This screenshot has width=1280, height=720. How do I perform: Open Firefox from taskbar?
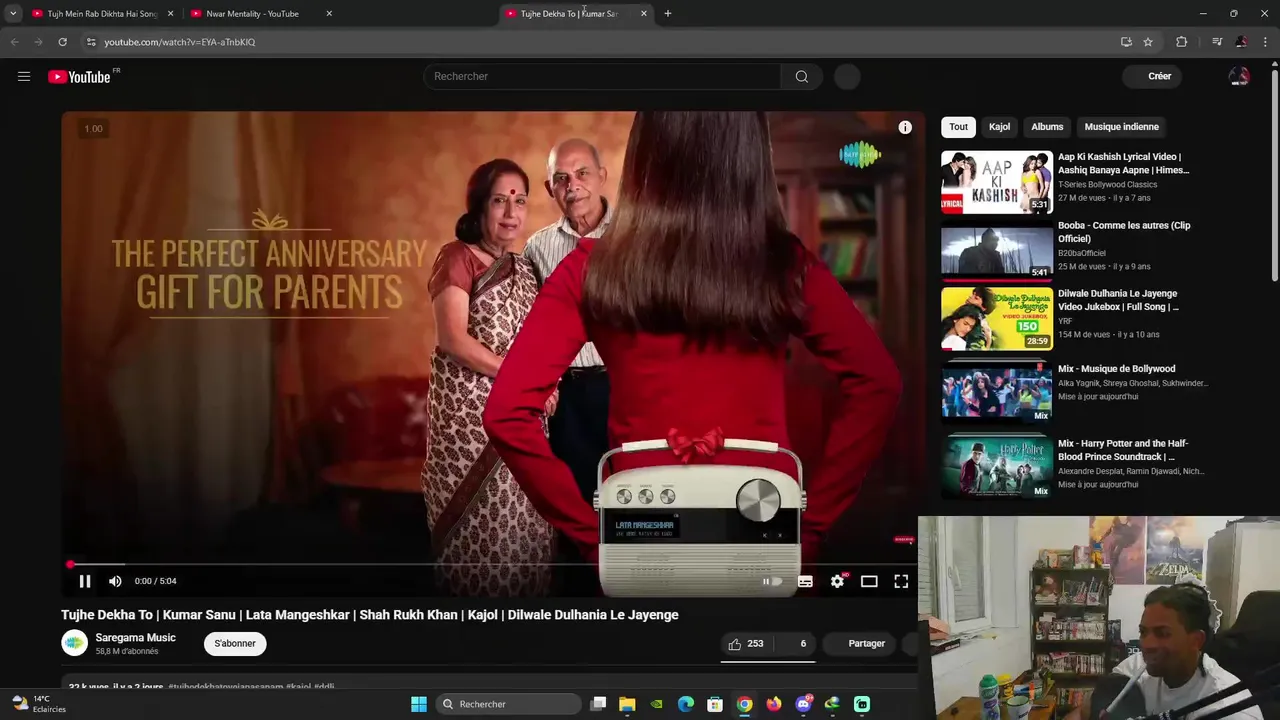(774, 704)
